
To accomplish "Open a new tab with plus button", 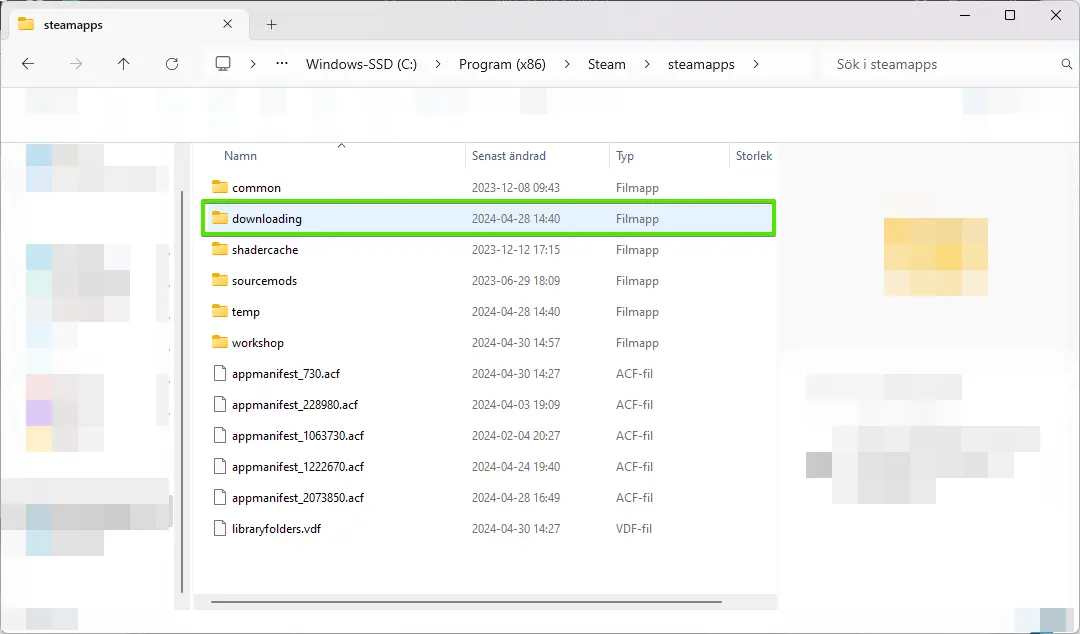I will (x=271, y=25).
